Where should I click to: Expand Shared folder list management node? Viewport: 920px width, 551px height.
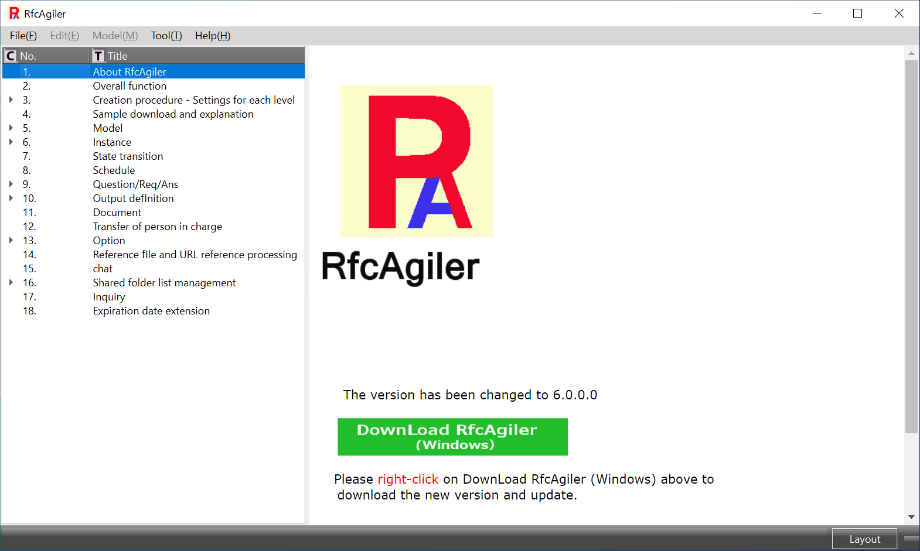(11, 282)
